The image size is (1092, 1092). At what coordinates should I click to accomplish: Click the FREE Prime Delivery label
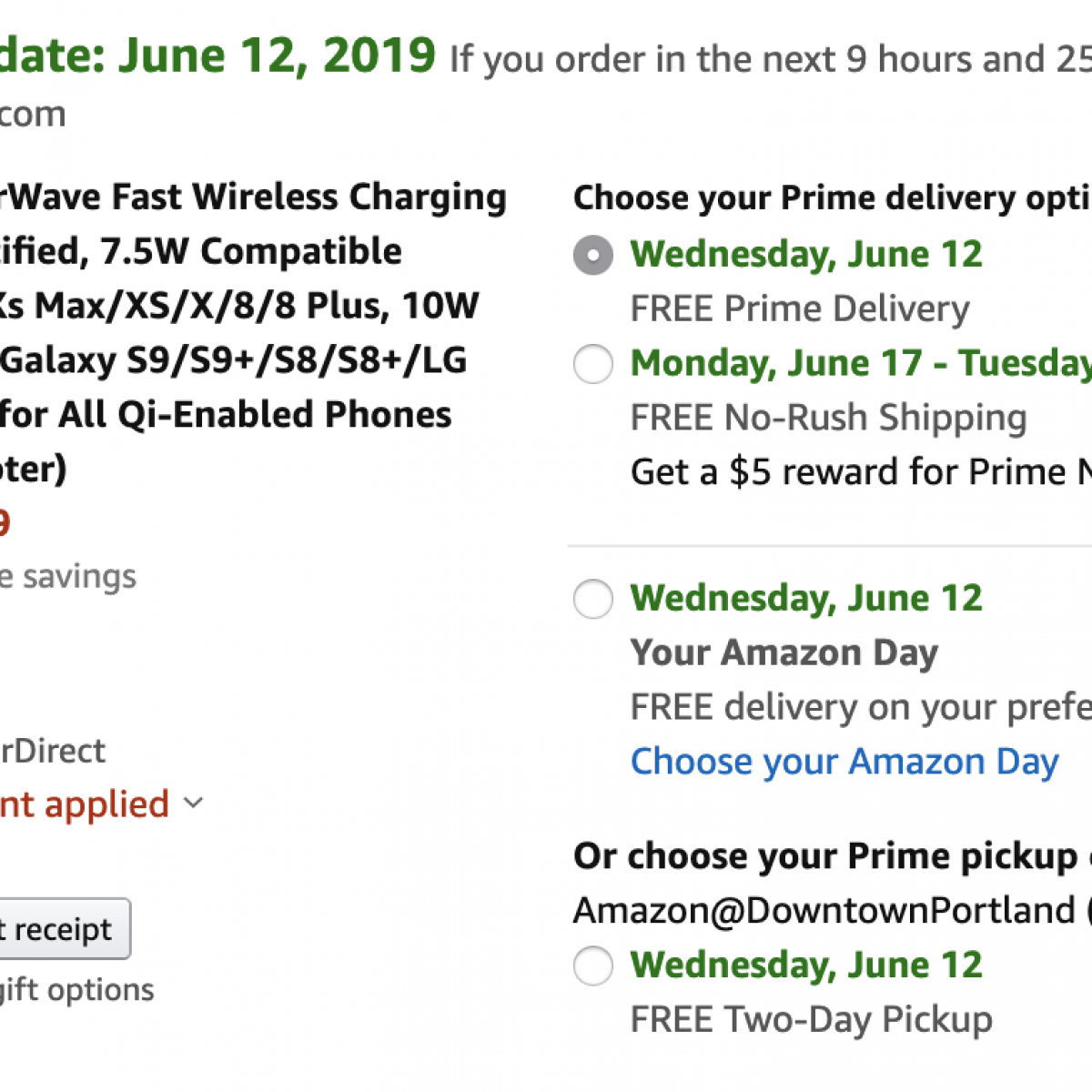(x=800, y=309)
